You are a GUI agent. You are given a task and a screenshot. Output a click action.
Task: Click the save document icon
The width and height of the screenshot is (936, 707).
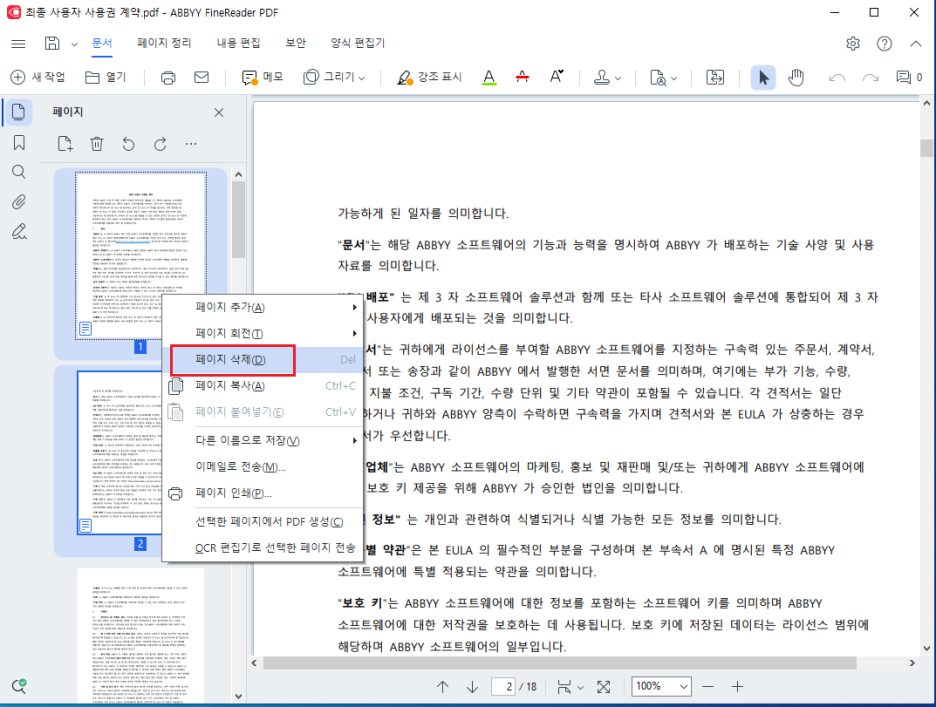point(53,43)
